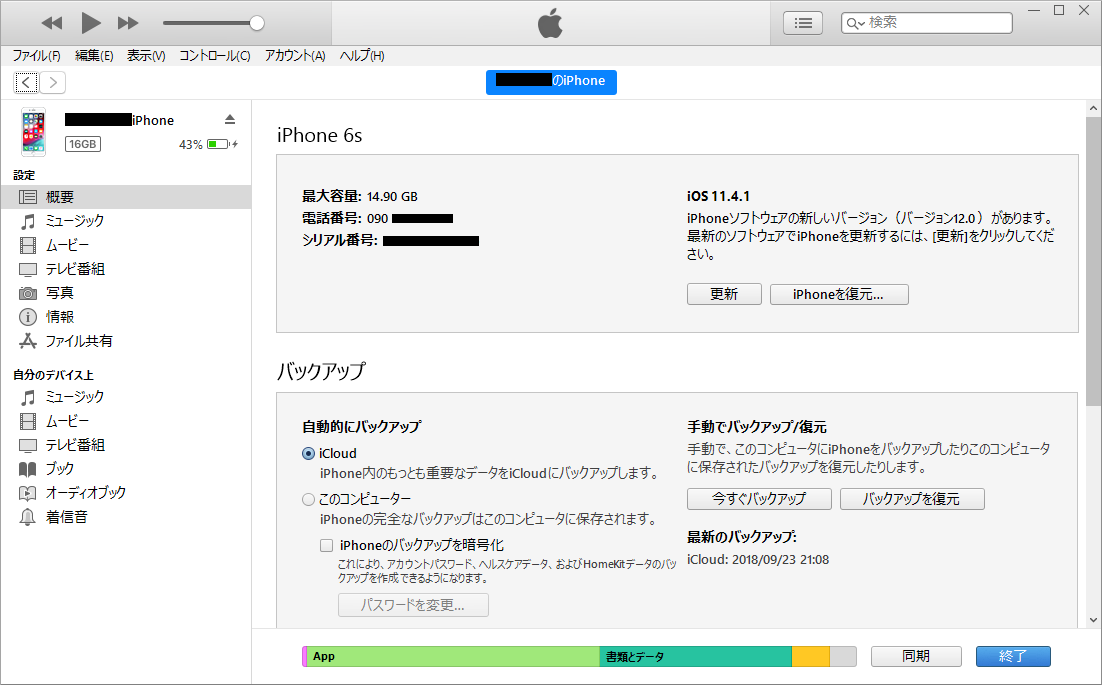Click the blue のiPhone device button
The height and width of the screenshot is (685, 1102).
551,81
